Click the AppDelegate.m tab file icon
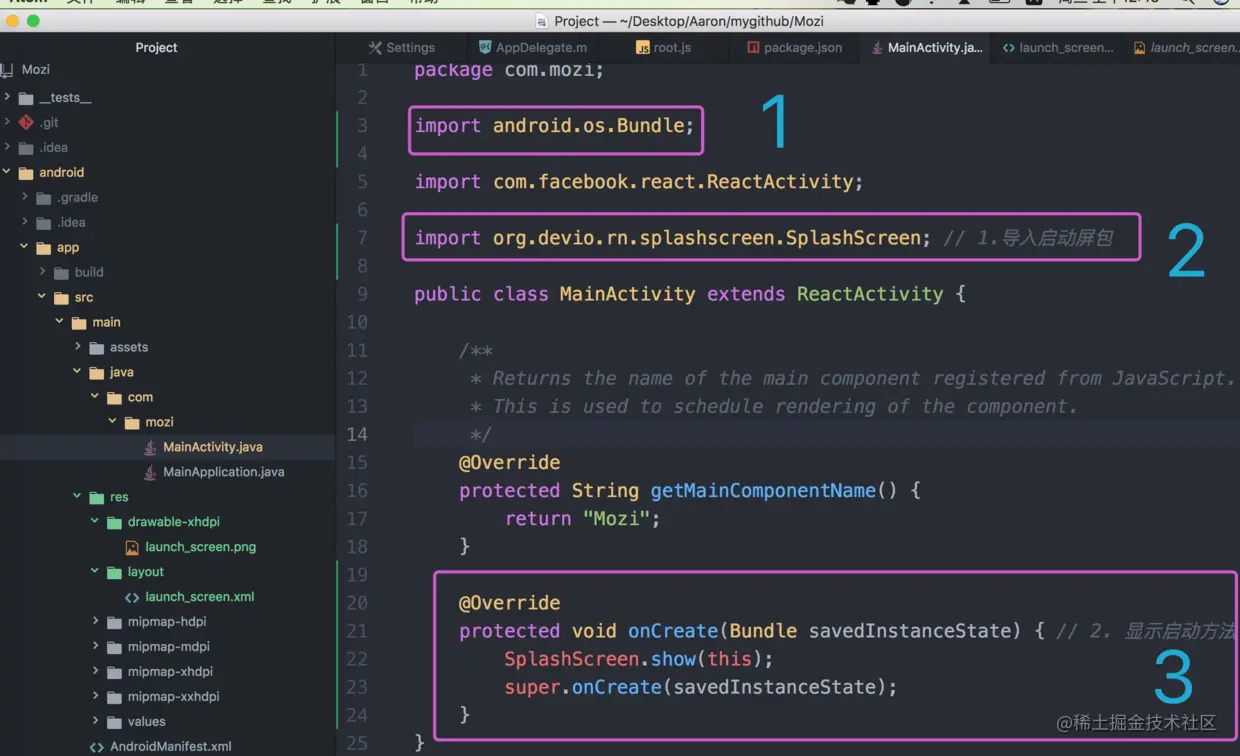The height and width of the screenshot is (756, 1240). [485, 47]
